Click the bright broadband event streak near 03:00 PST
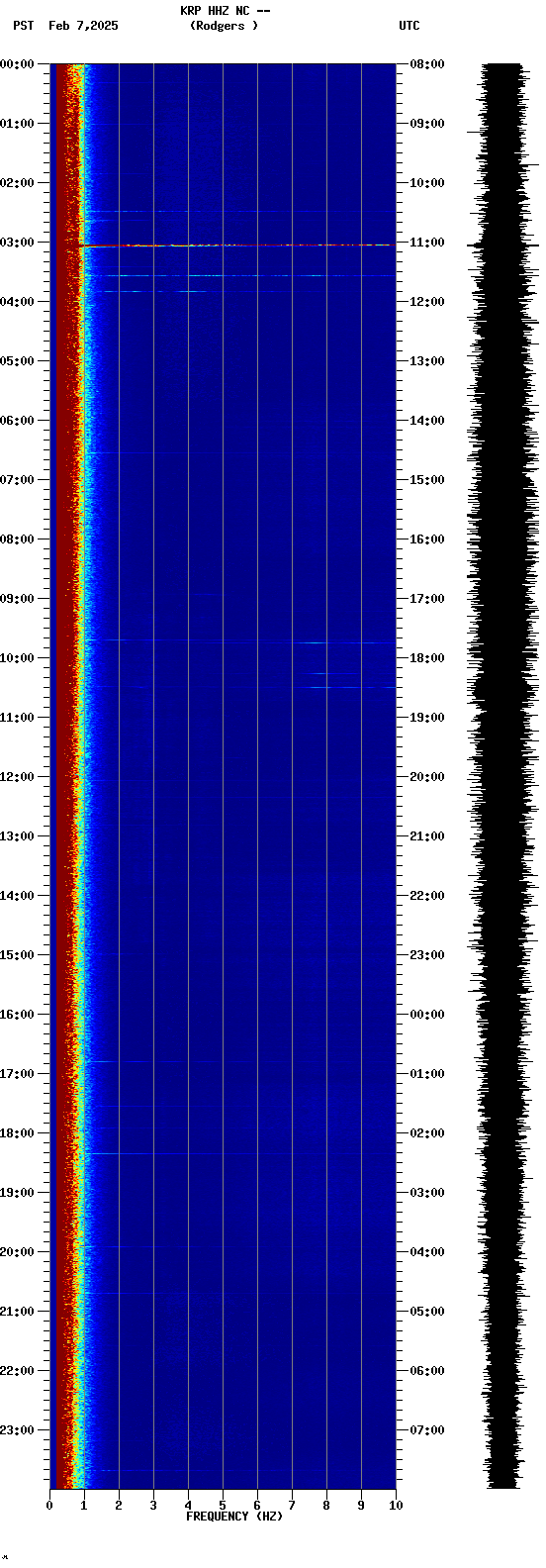Screen dimensions: 546x1568 pos(235,245)
